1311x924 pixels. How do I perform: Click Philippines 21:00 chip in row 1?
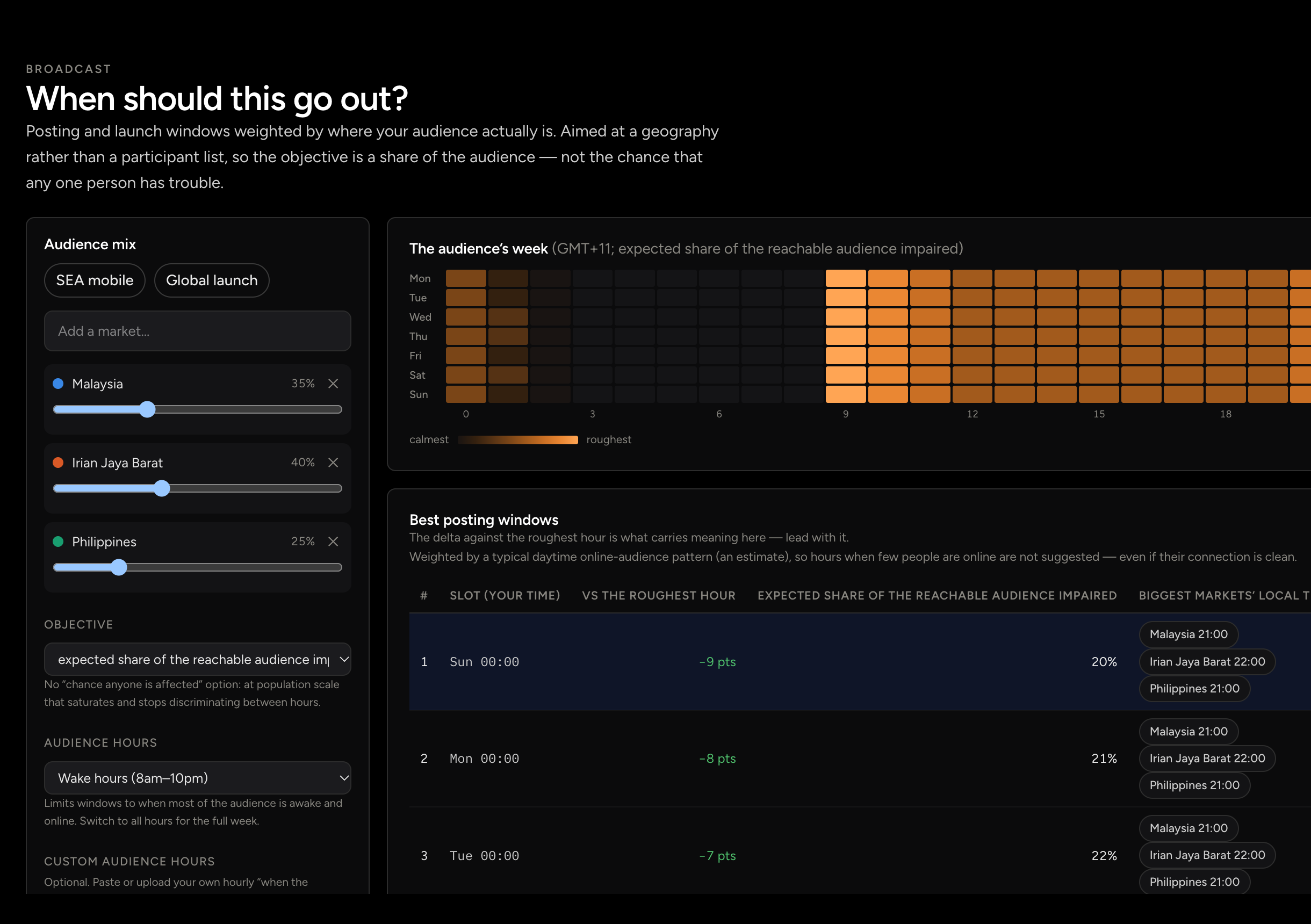(1194, 689)
